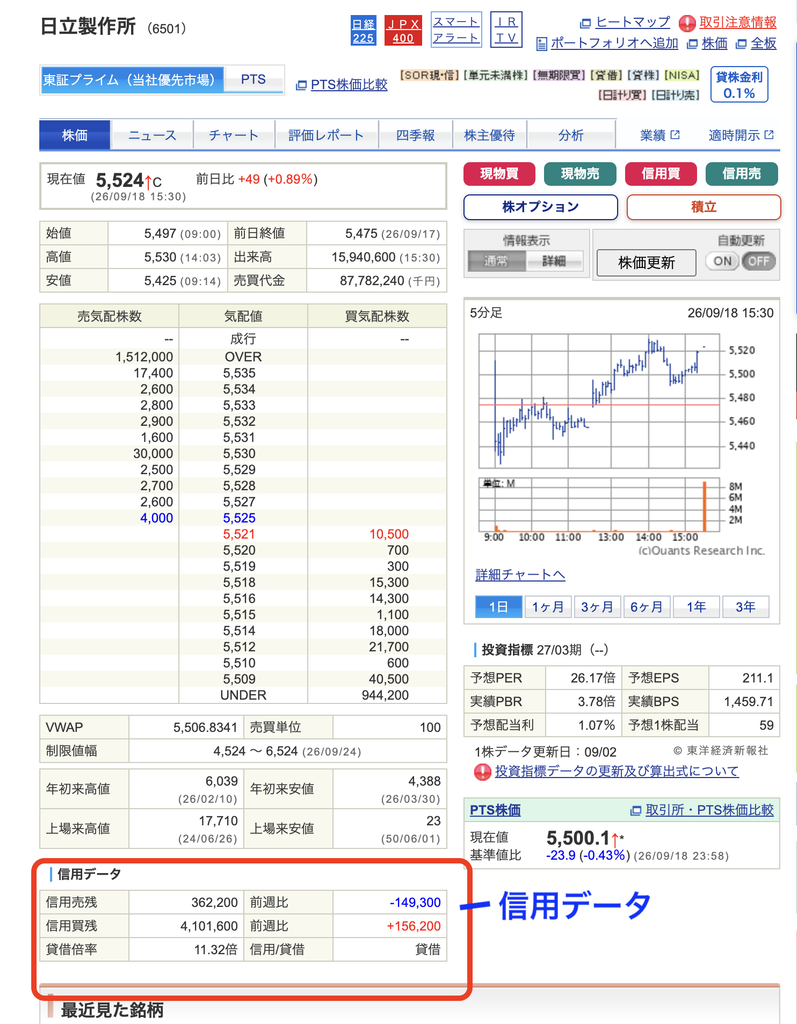The width and height of the screenshot is (797, 1024).
Task: Open the 適時開示 external link
Action: click(x=741, y=135)
